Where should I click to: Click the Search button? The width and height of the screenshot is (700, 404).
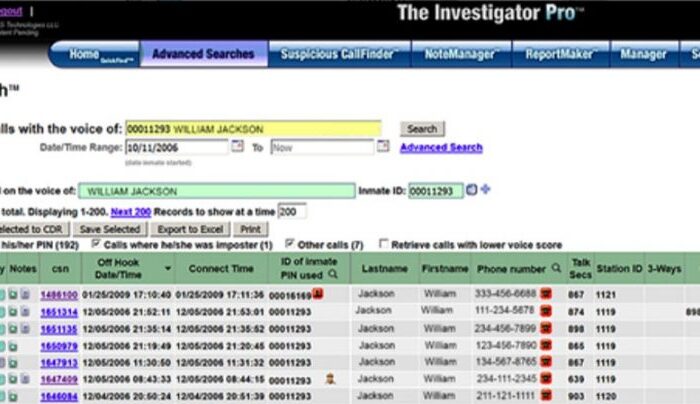tap(422, 129)
